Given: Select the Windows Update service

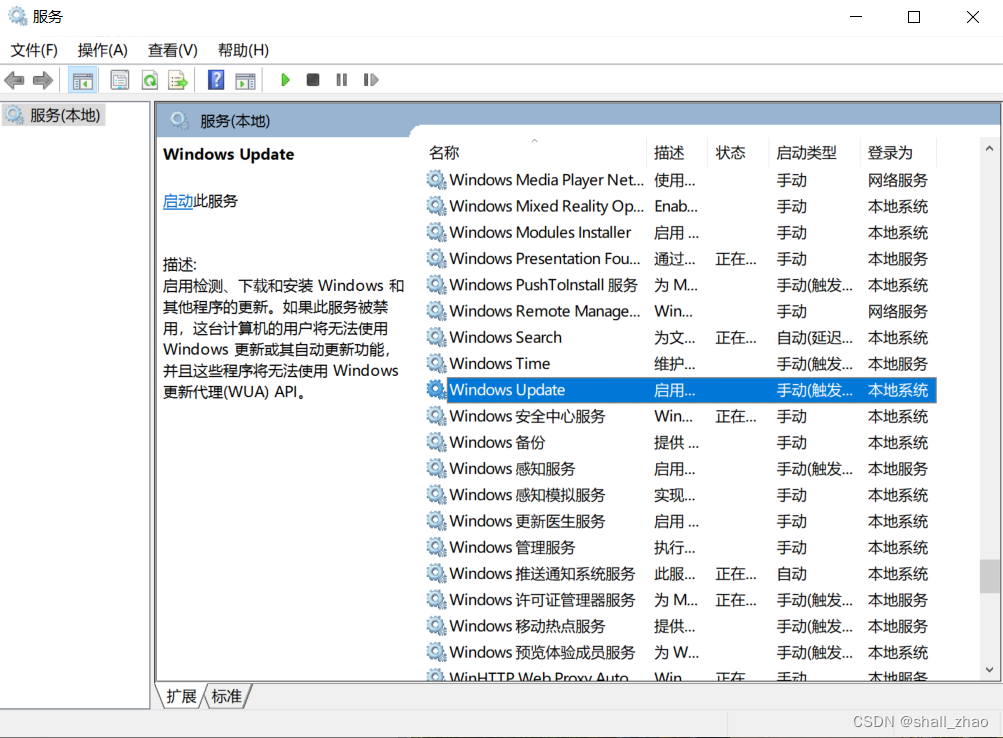Looking at the screenshot, I should [681, 389].
